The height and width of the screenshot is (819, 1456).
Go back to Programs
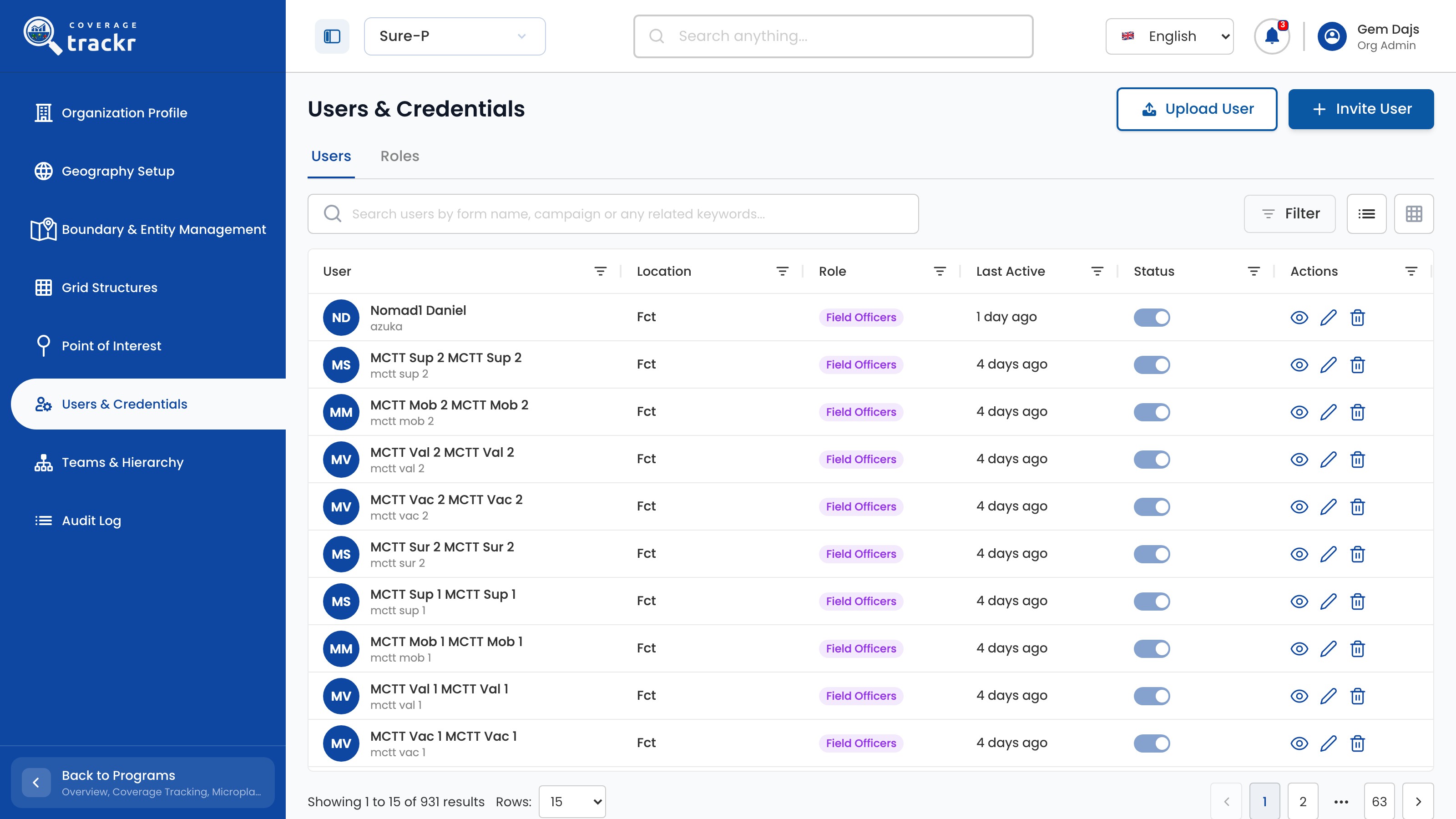(142, 782)
